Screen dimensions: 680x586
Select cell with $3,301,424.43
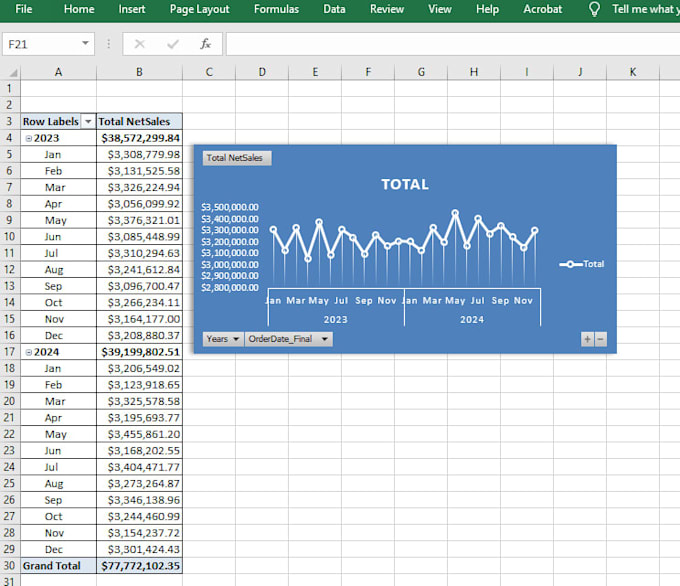139,550
